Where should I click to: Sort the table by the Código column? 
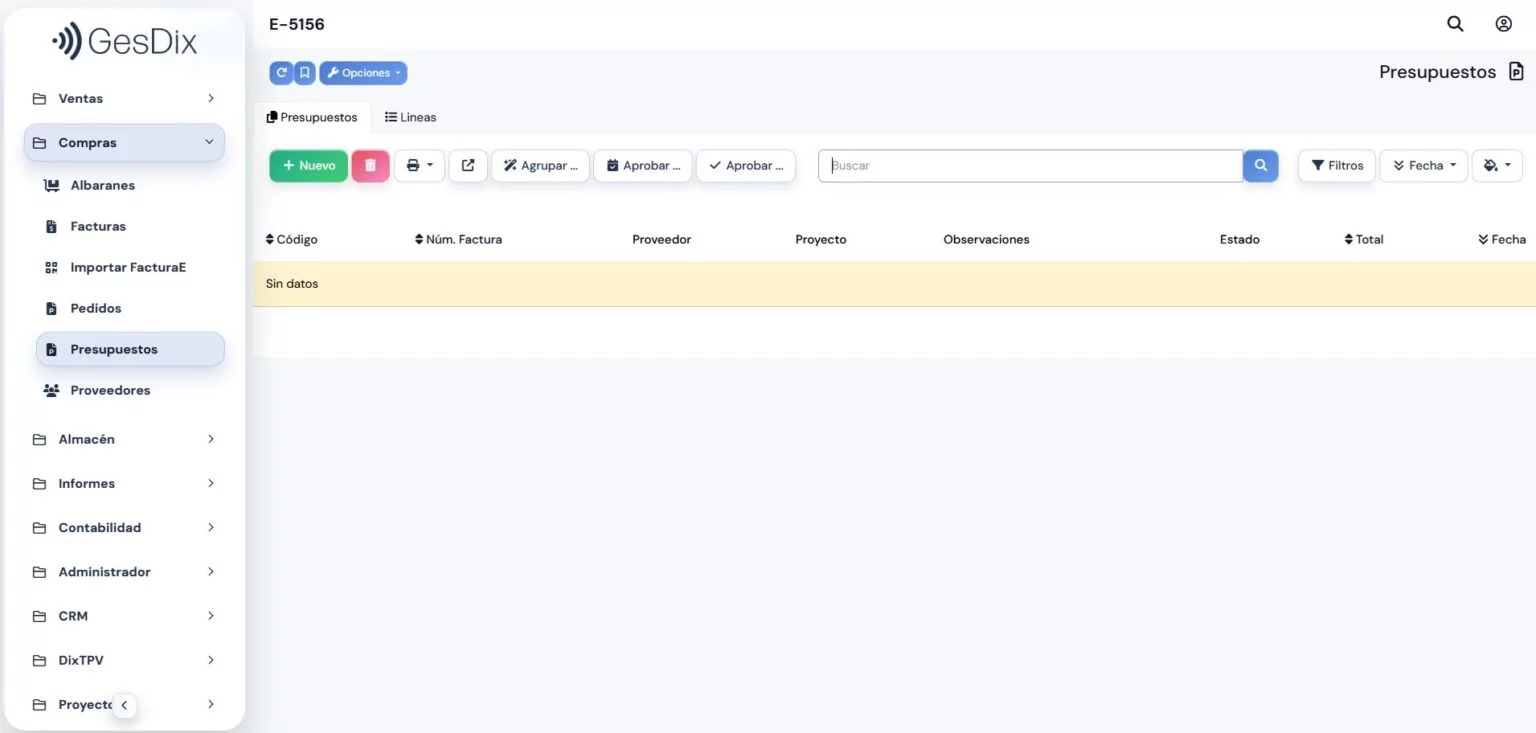pos(292,239)
